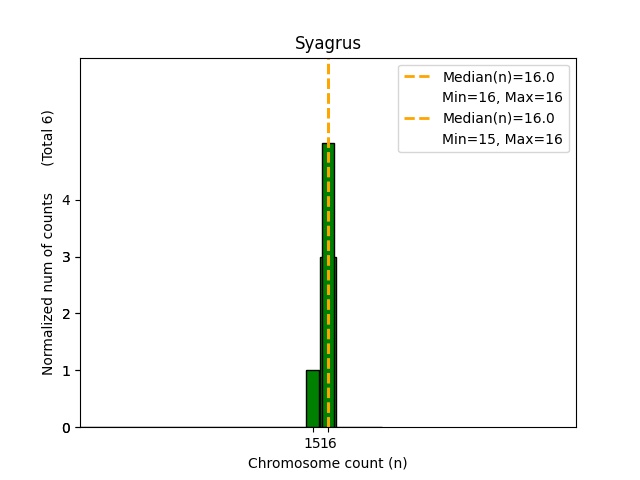Click the y-axis tick label 2
Viewport: 640px width, 480px height.
65,314
